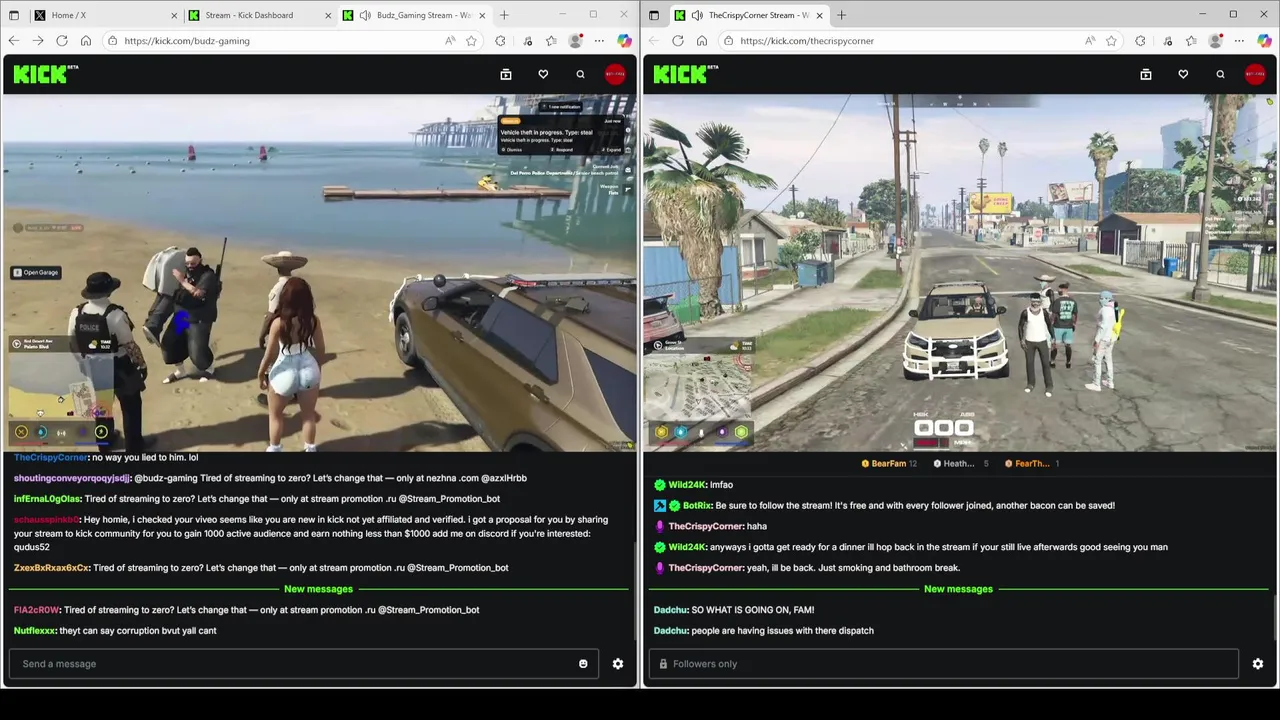
Task: Open the Settings and more menu in left browser
Action: (x=599, y=41)
